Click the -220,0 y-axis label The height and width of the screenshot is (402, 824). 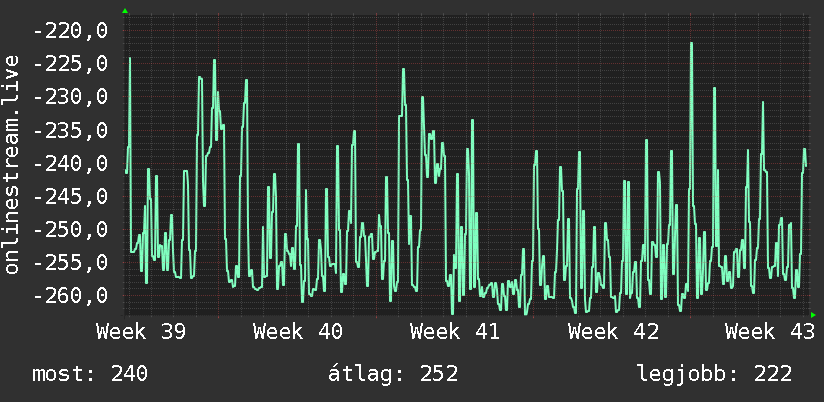[70, 31]
